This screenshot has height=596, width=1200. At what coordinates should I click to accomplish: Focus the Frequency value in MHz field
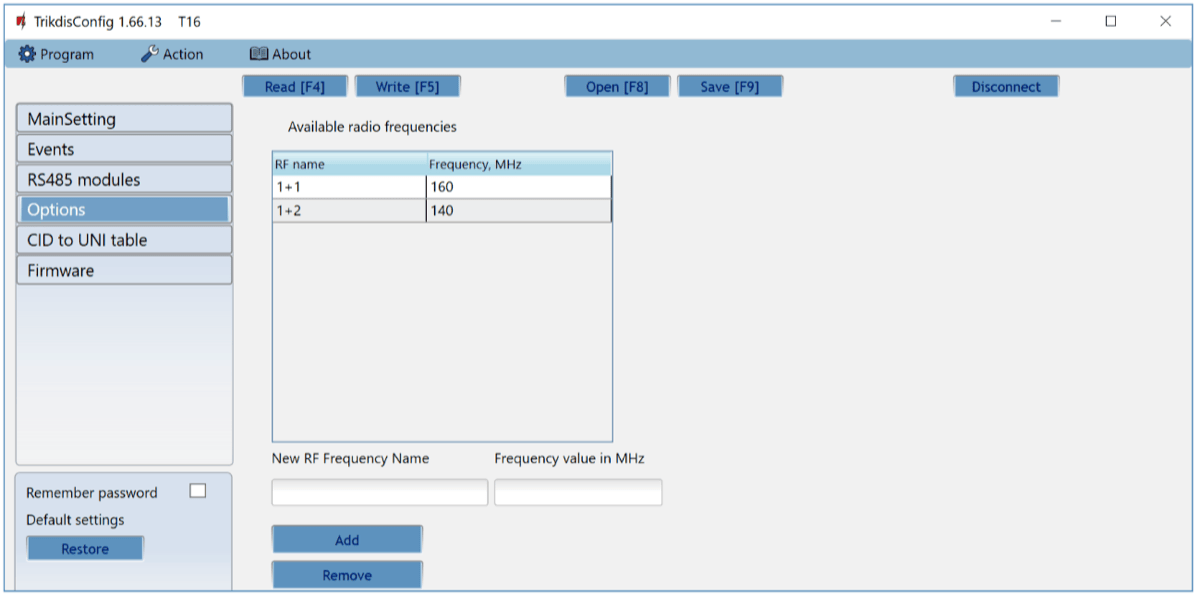(578, 492)
